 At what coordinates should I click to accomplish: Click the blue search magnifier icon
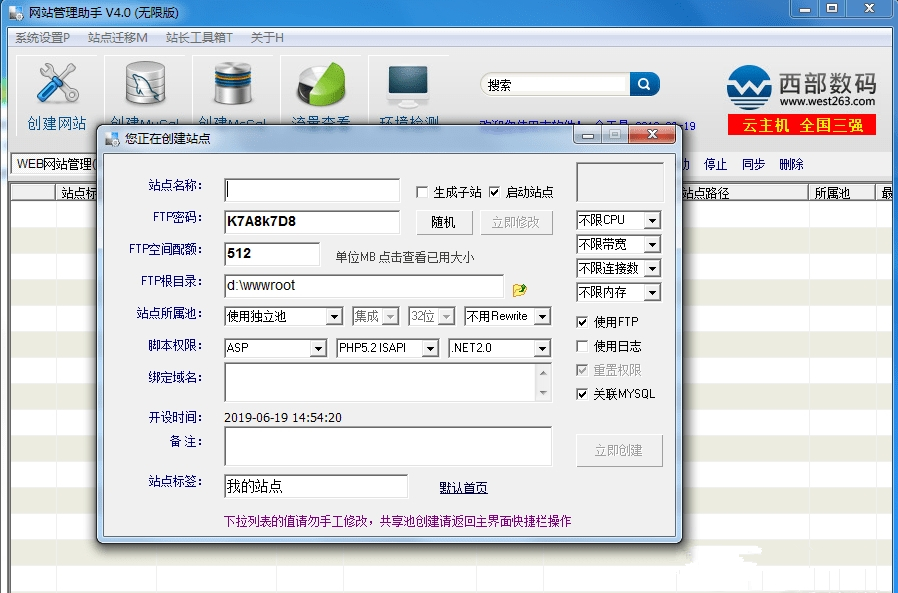coord(644,84)
